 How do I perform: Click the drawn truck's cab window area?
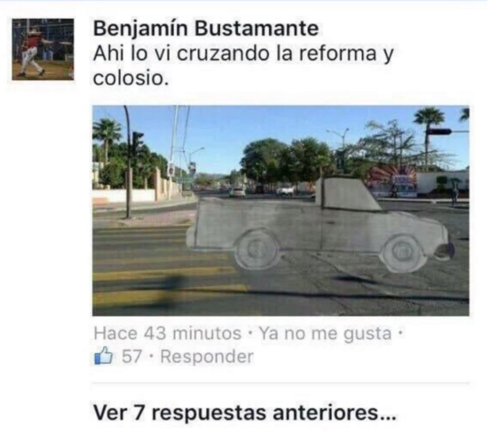point(348,194)
